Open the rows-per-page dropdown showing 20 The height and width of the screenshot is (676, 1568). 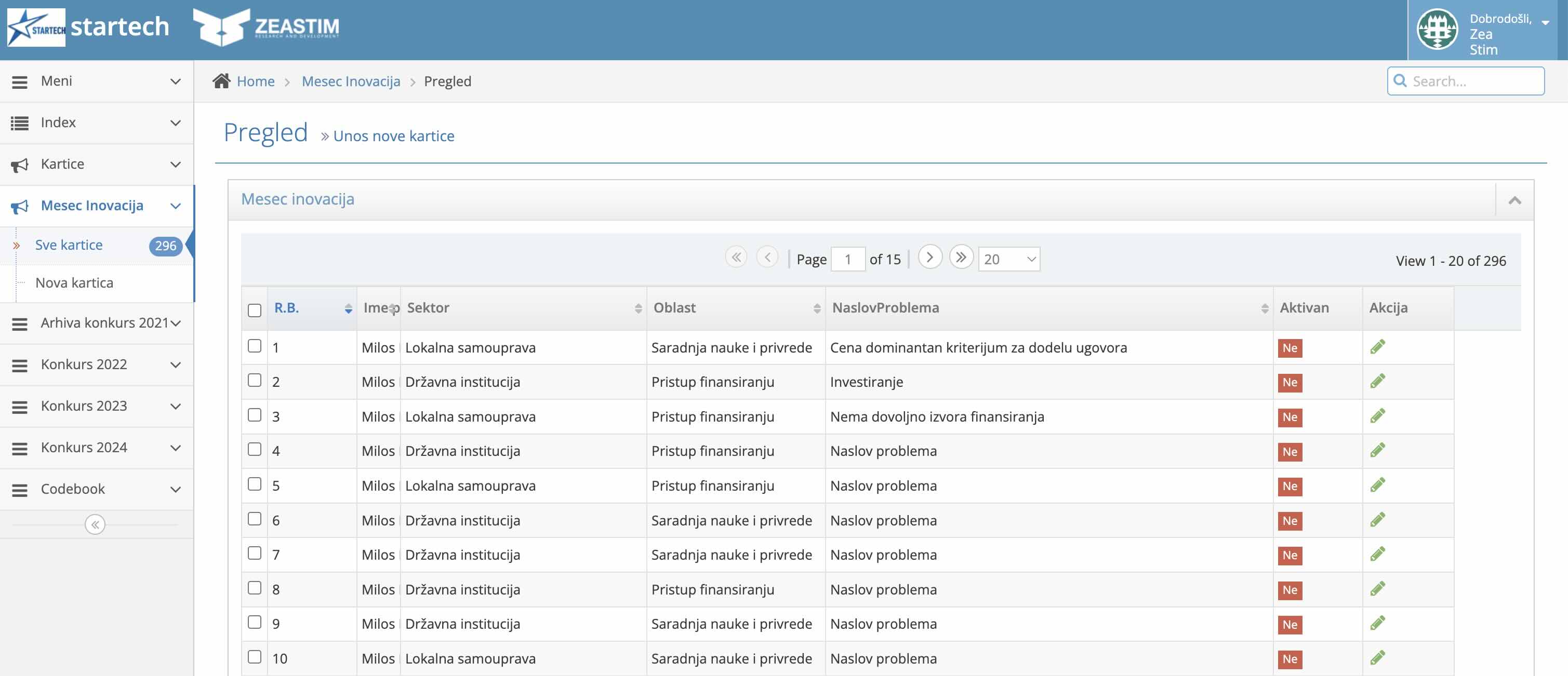pyautogui.click(x=1008, y=259)
